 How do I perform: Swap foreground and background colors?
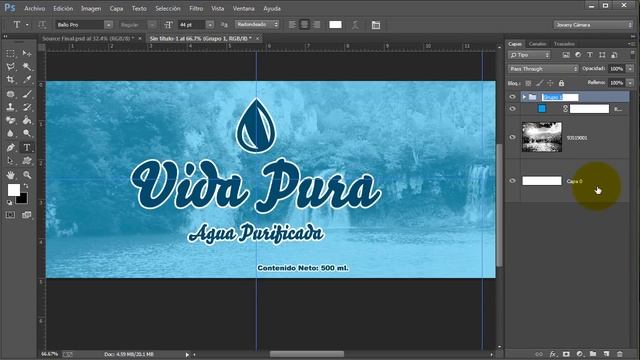(x=26, y=186)
